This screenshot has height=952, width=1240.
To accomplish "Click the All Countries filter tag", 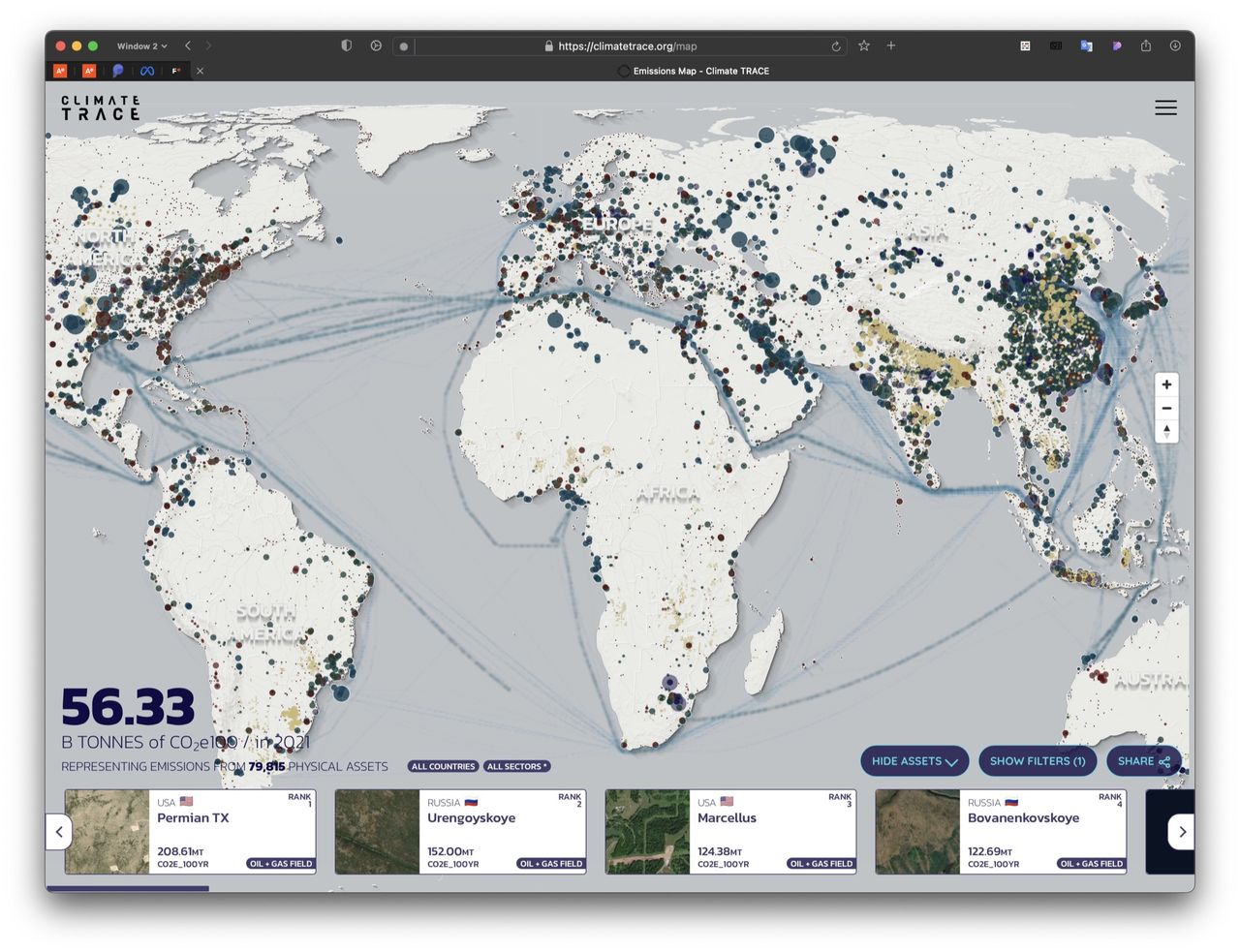I will click(x=443, y=766).
